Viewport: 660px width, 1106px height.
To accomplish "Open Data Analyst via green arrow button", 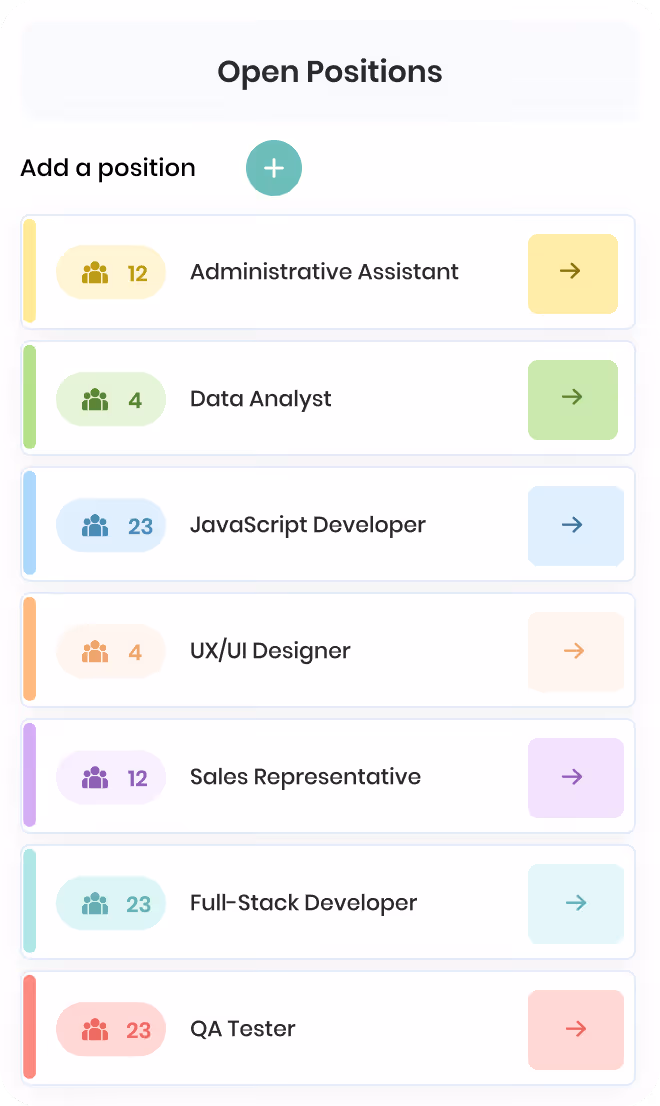I will [573, 400].
